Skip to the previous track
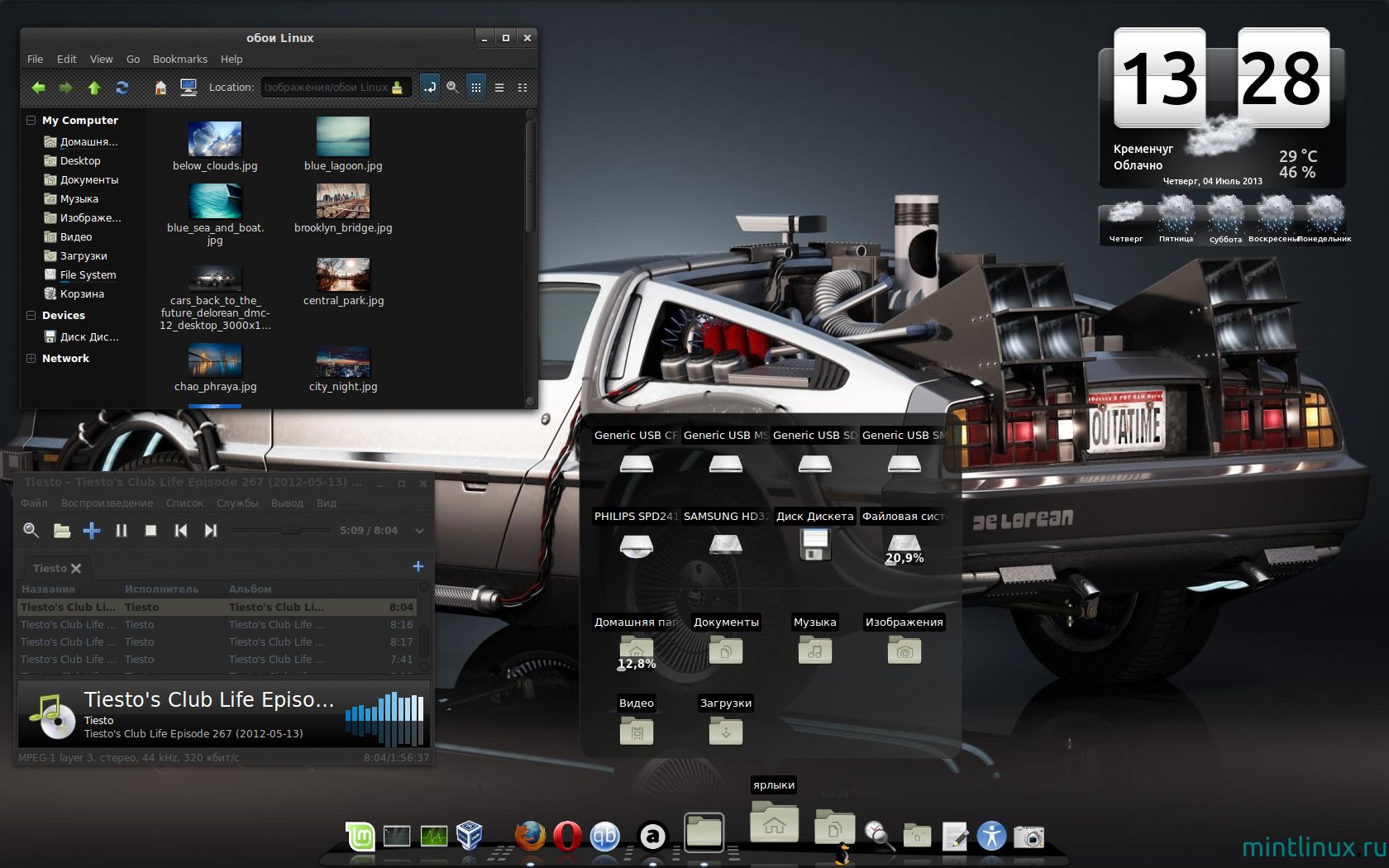1389x868 pixels. [x=181, y=531]
